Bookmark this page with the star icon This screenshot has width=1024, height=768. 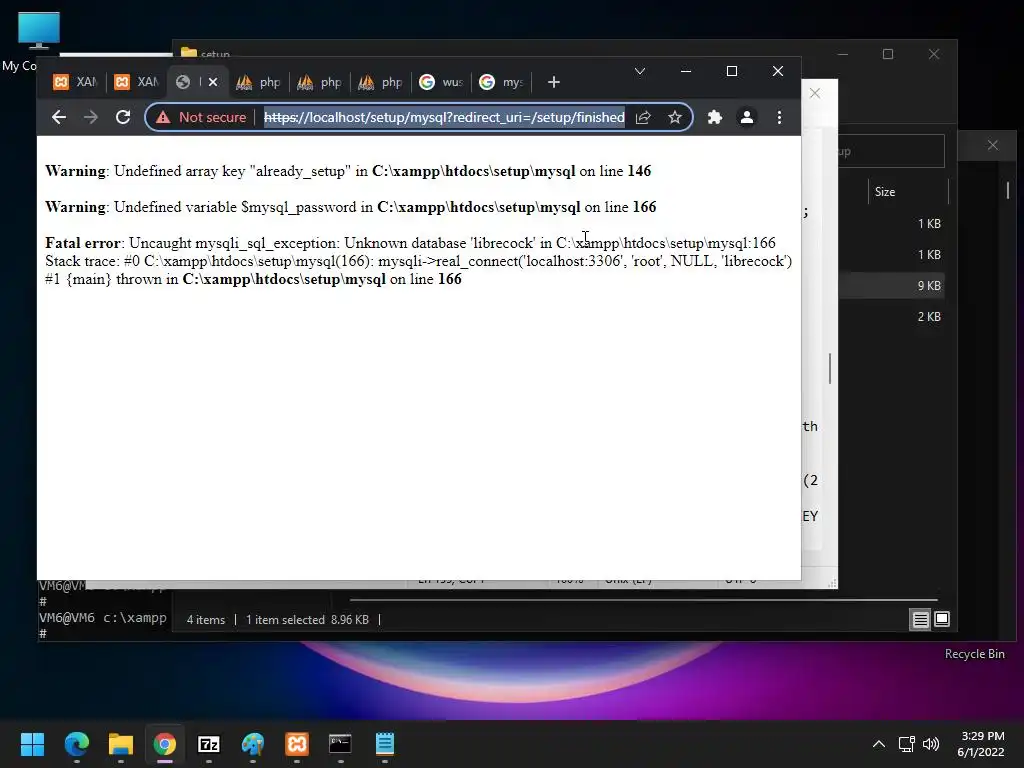pos(675,118)
